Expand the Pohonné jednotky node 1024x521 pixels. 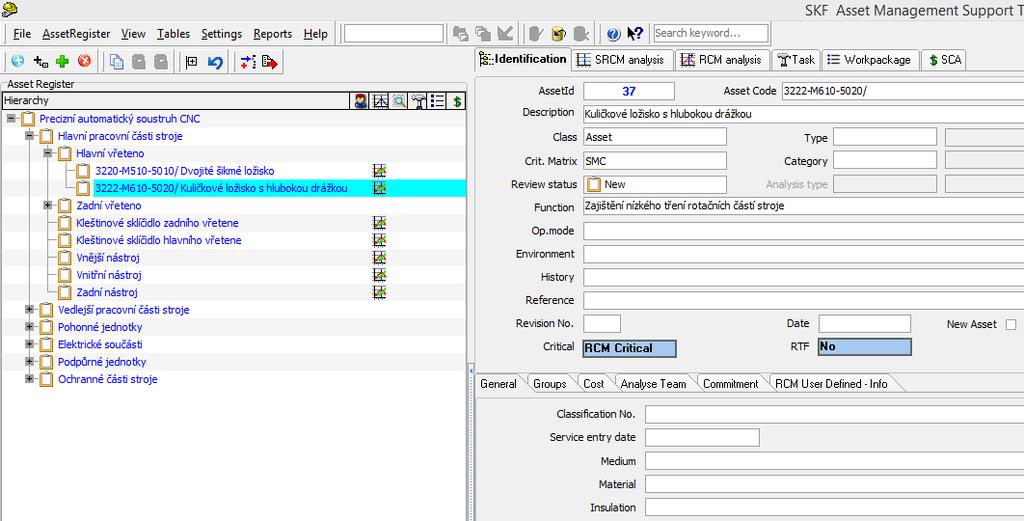tap(29, 327)
